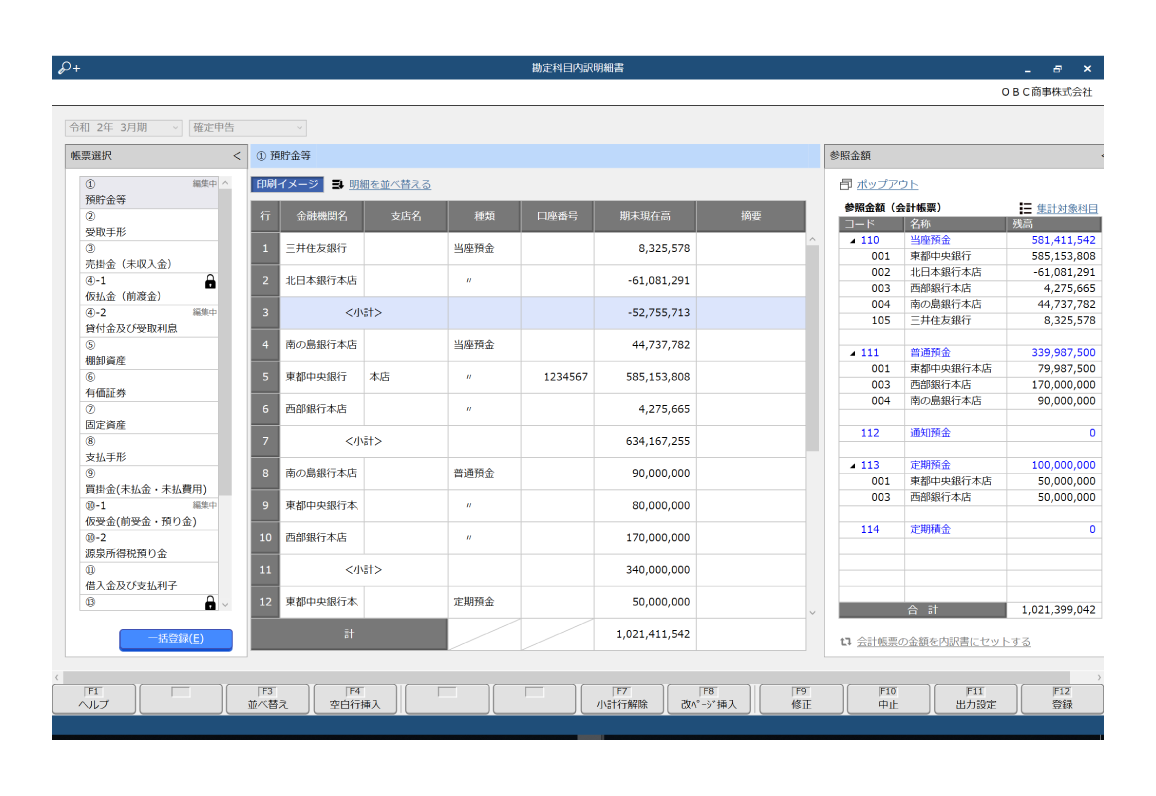Screen dimensions: 1156x796
Task: Click F1 ヘルプ function key button
Action: [x=94, y=699]
